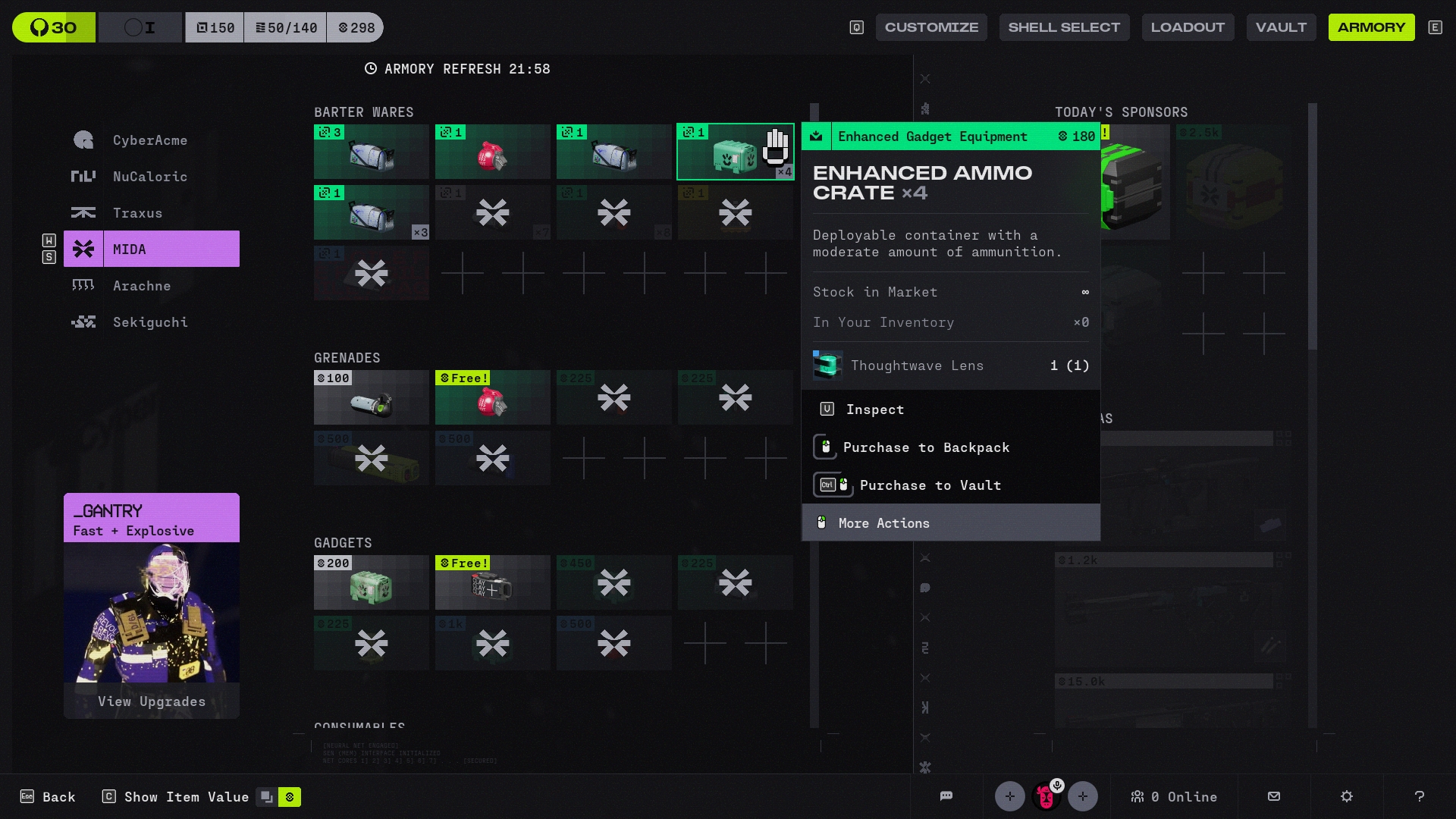
Task: Click the red player avatar icon
Action: pyautogui.click(x=1046, y=797)
